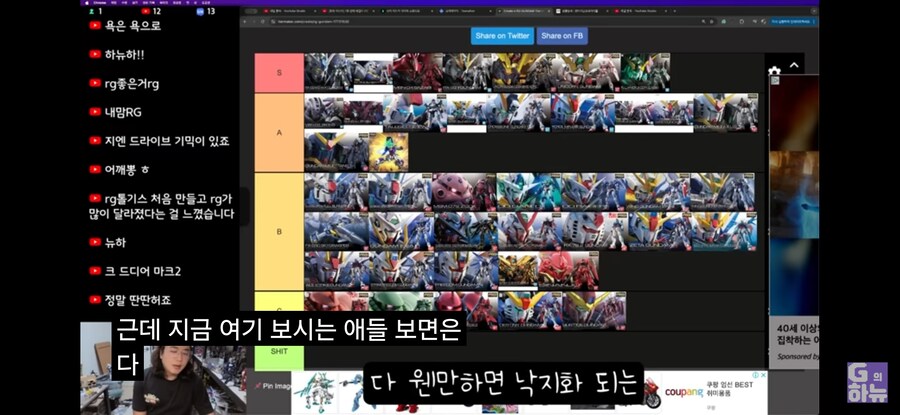900x415 pixels.
Task: Click the Pin Image button
Action: pyautogui.click(x=273, y=386)
